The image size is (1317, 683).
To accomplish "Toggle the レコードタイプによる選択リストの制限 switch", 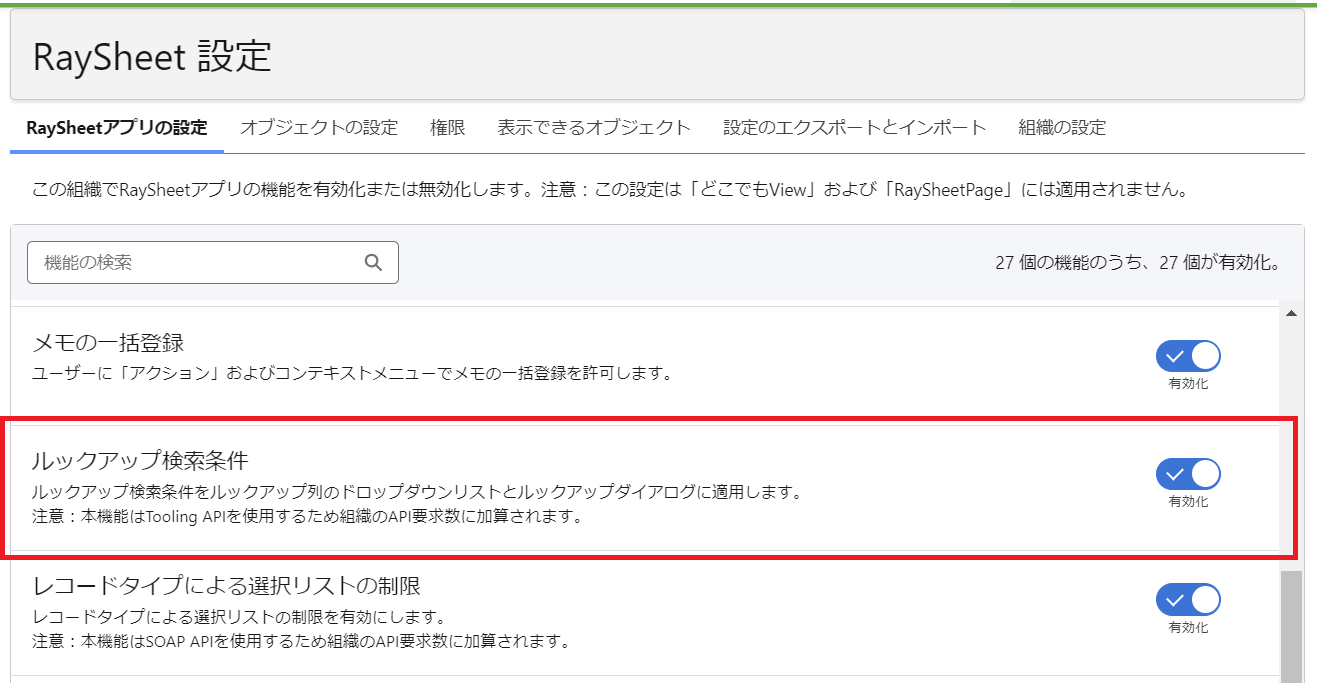I will pos(1188,600).
